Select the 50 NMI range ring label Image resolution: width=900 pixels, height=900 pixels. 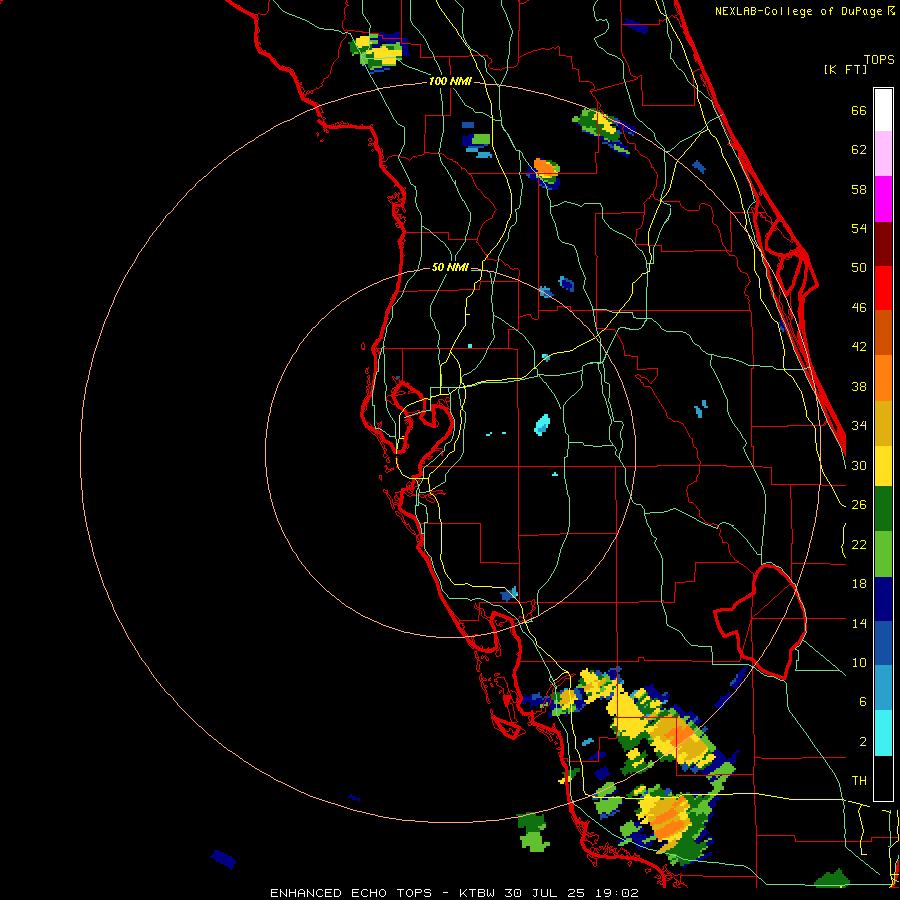(x=450, y=267)
